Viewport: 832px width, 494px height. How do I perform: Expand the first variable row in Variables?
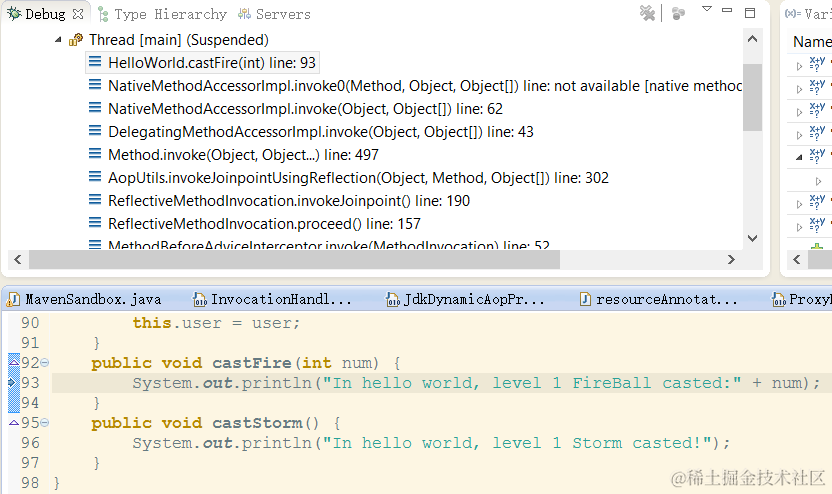coord(799,66)
